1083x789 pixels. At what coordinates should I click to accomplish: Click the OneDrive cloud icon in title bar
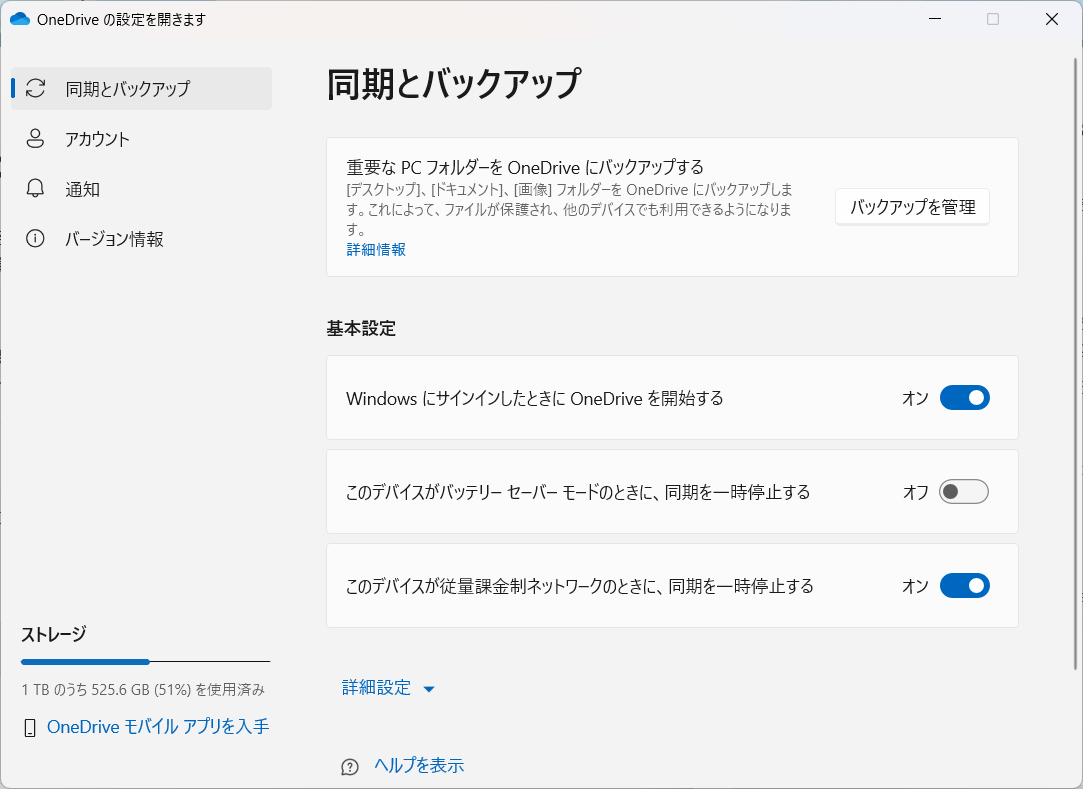pos(20,19)
